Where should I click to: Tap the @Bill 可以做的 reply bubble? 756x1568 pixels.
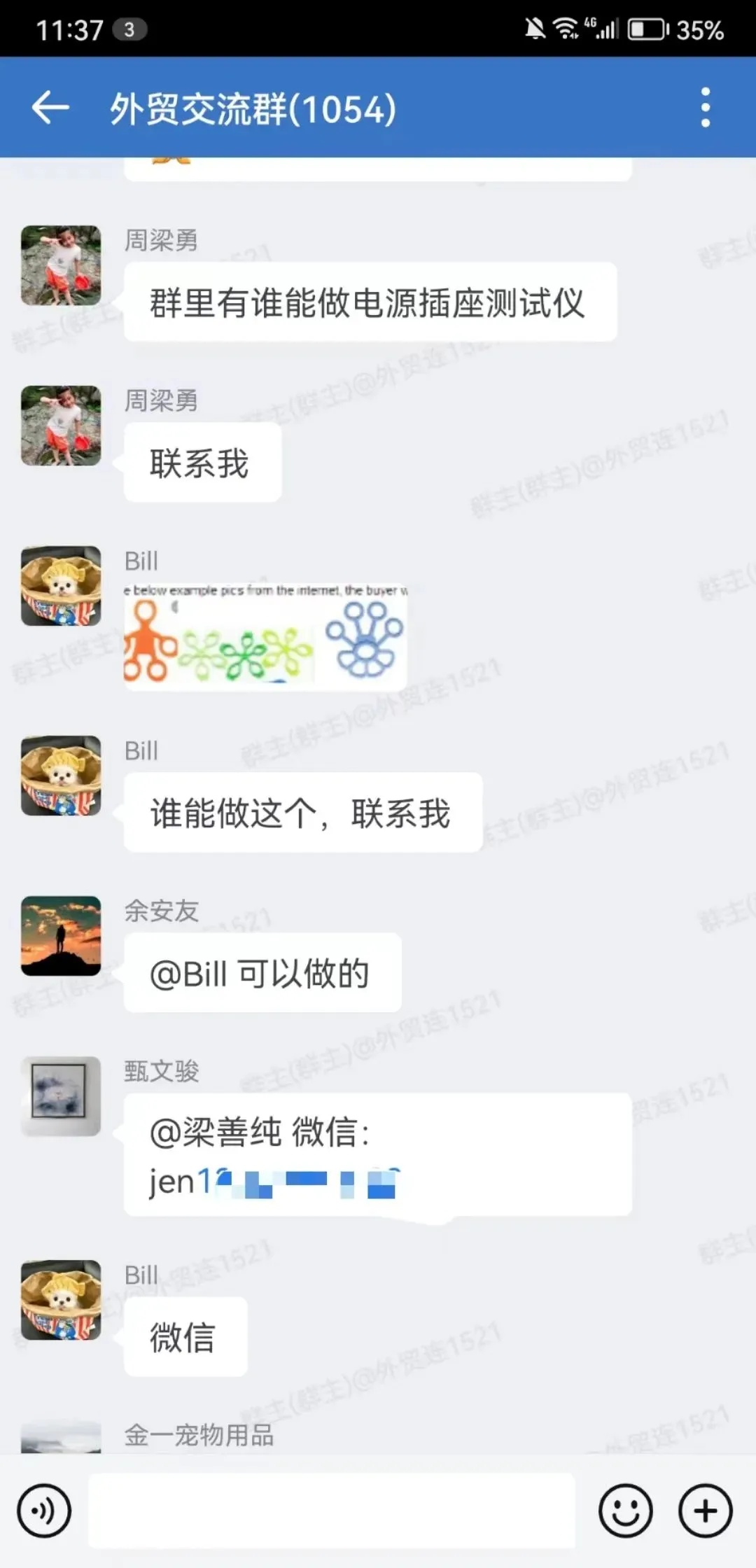pos(262,973)
